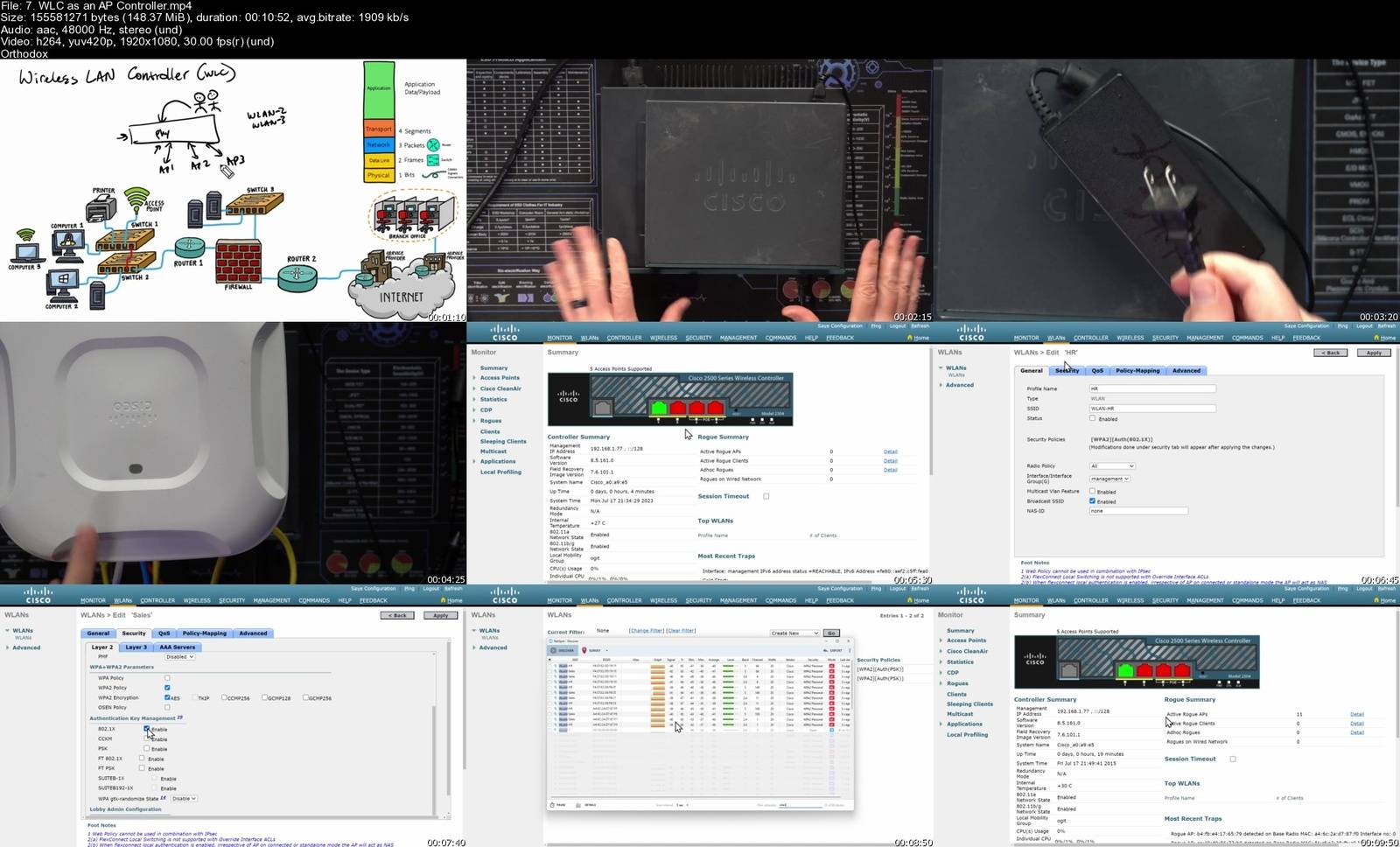Click Go button in 00:08:50 frame
1400x847 pixels.
click(830, 633)
